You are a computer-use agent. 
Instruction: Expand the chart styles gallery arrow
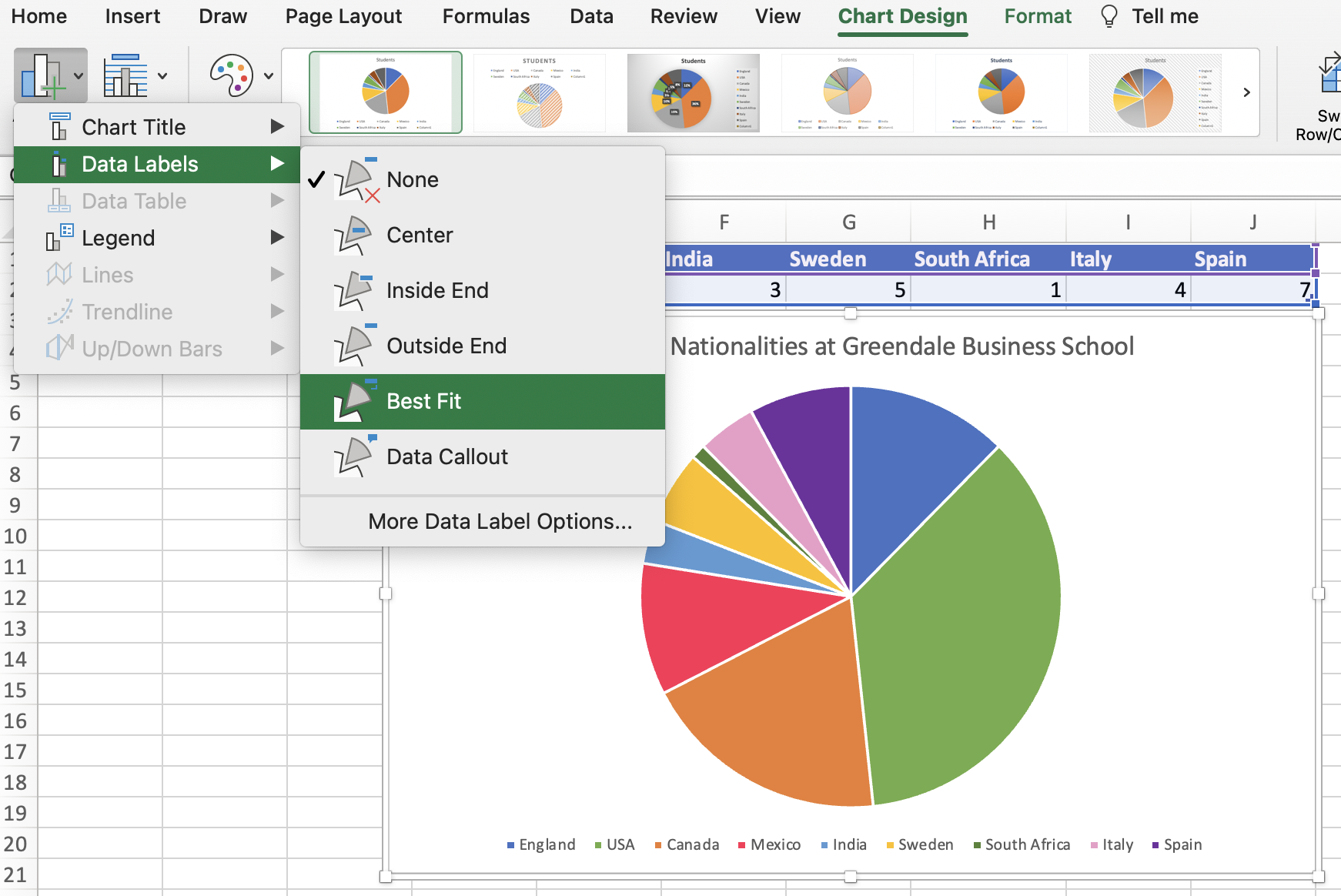(1246, 92)
